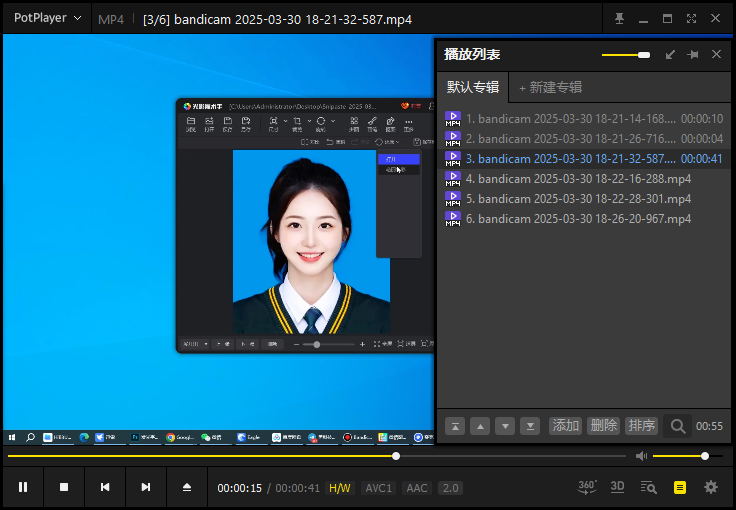Select playlist item 6 bandicam 18-26-20-967.mp4
Viewport: 736px width, 510px height.
coord(584,219)
